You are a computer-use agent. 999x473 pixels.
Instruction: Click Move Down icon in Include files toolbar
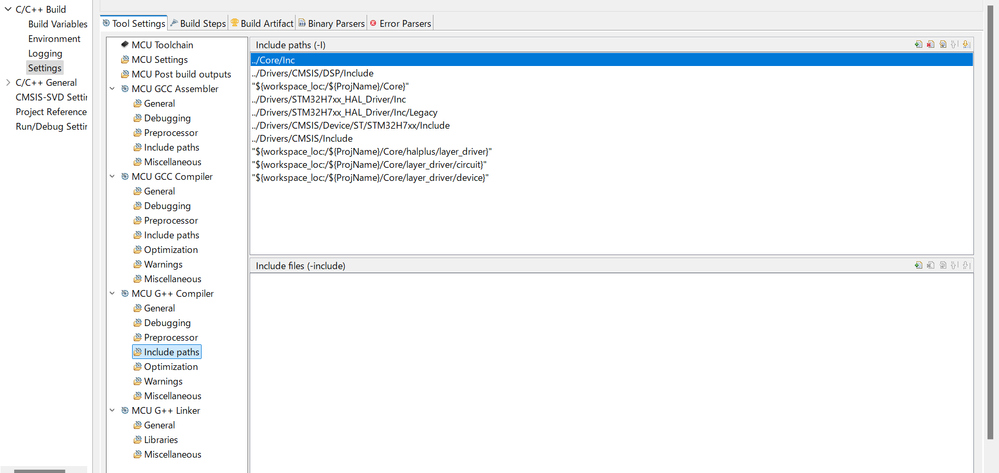click(967, 265)
